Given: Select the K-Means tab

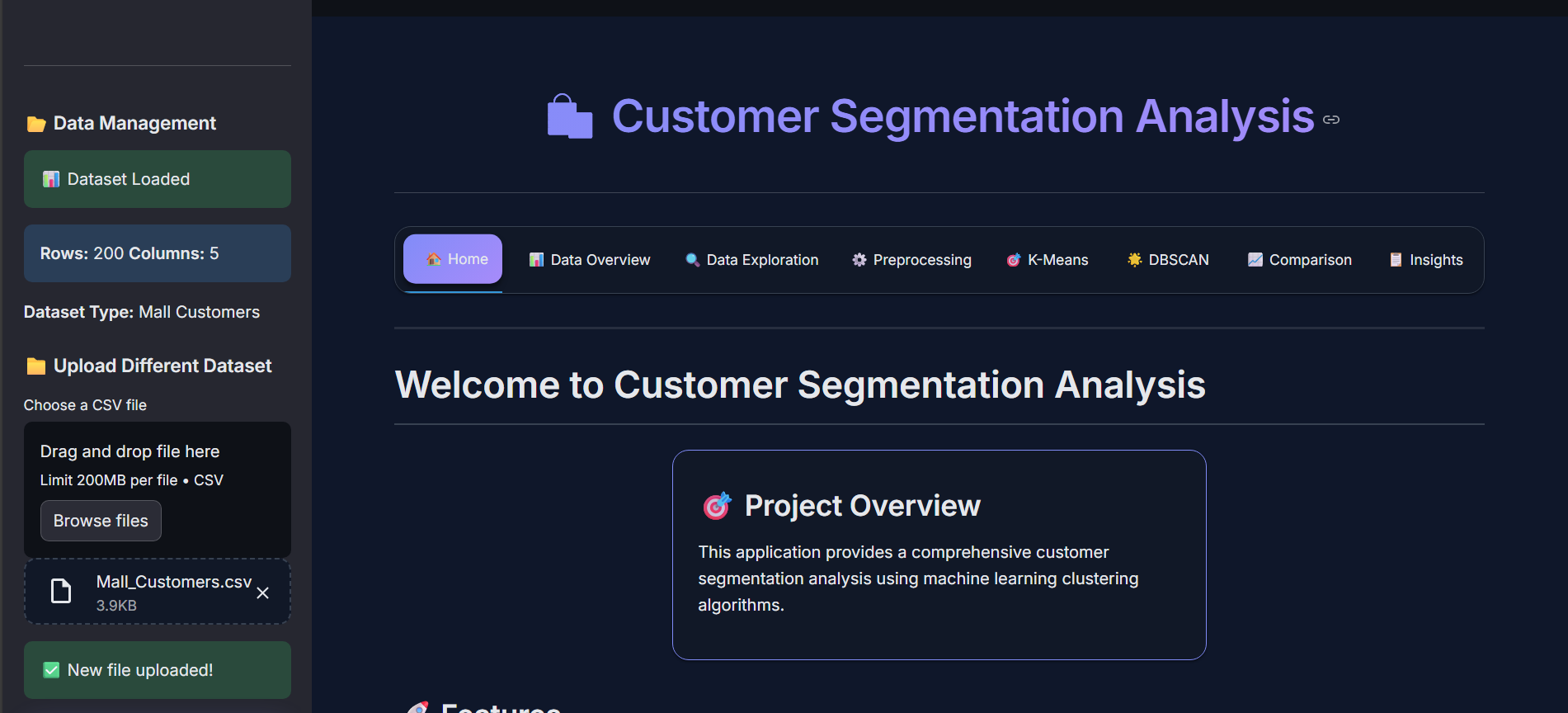Looking at the screenshot, I should pyautogui.click(x=1048, y=260).
